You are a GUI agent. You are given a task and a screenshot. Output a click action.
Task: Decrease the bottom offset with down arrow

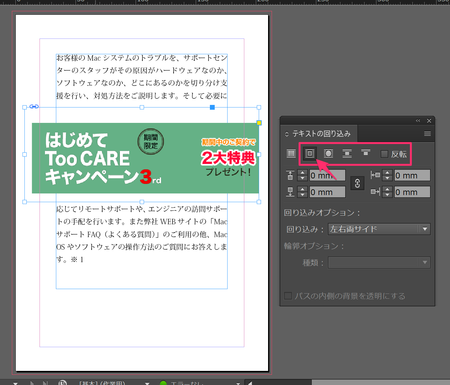click(x=302, y=195)
